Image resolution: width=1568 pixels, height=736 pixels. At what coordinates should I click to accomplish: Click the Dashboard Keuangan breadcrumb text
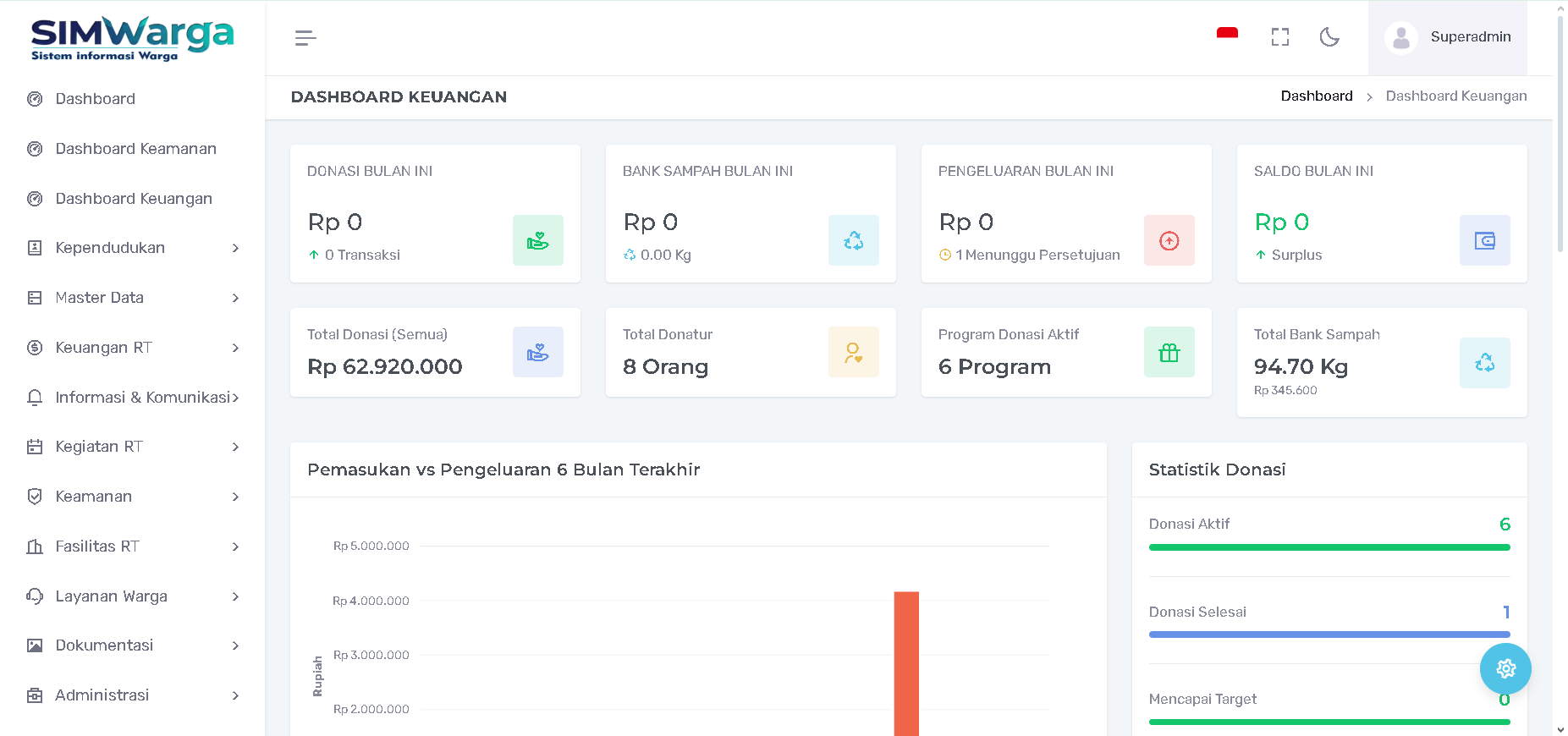[1456, 96]
